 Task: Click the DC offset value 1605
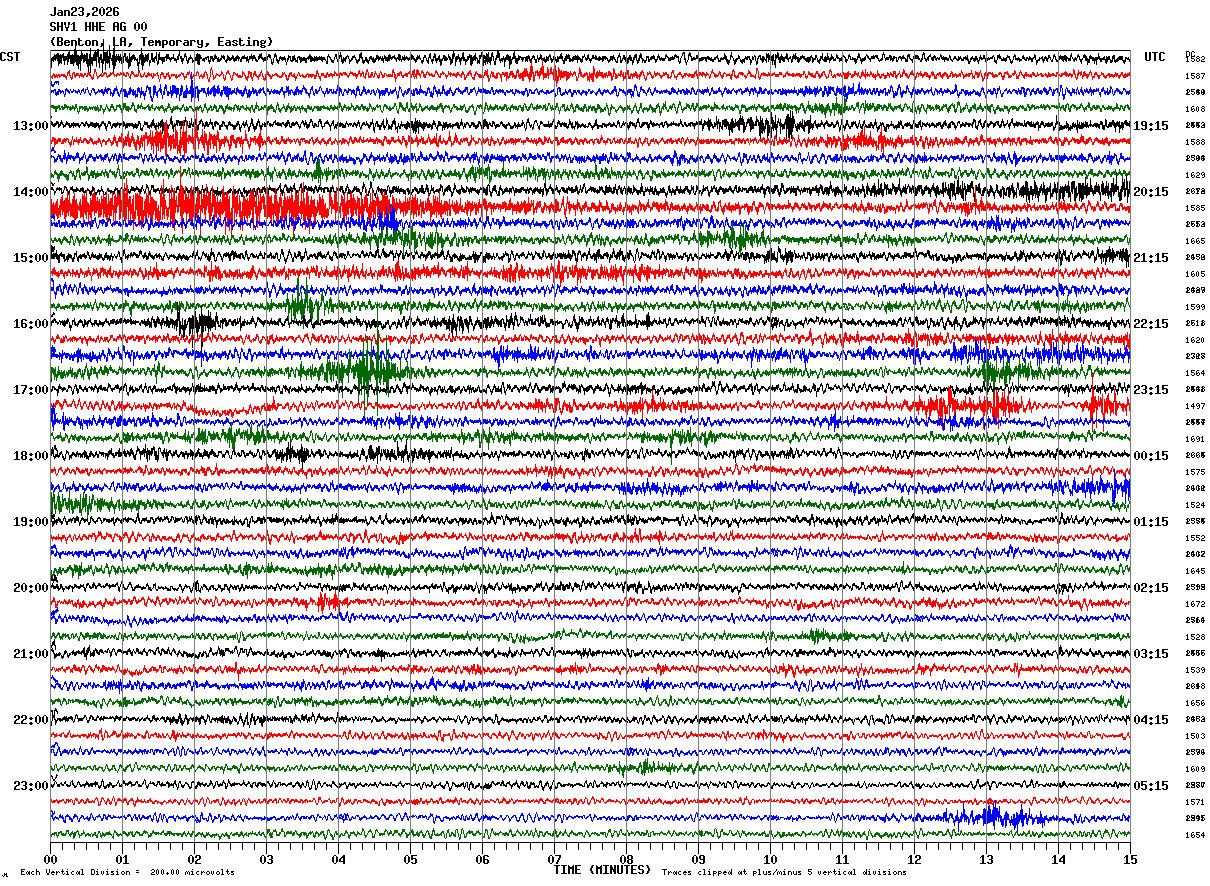tap(1195, 274)
